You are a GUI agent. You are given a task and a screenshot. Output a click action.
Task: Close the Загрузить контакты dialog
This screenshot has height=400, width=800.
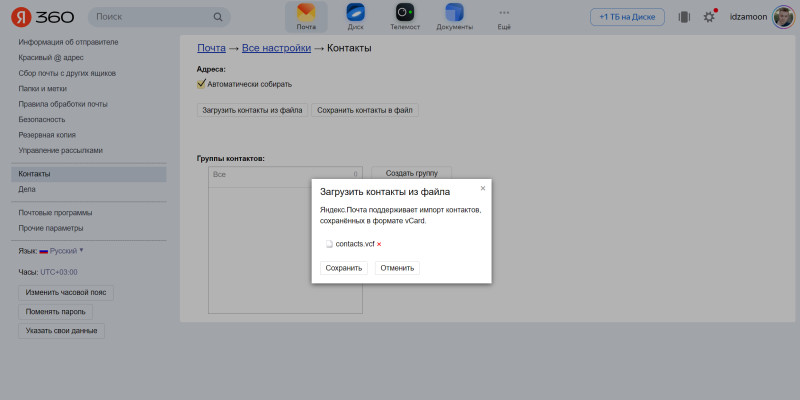click(483, 187)
